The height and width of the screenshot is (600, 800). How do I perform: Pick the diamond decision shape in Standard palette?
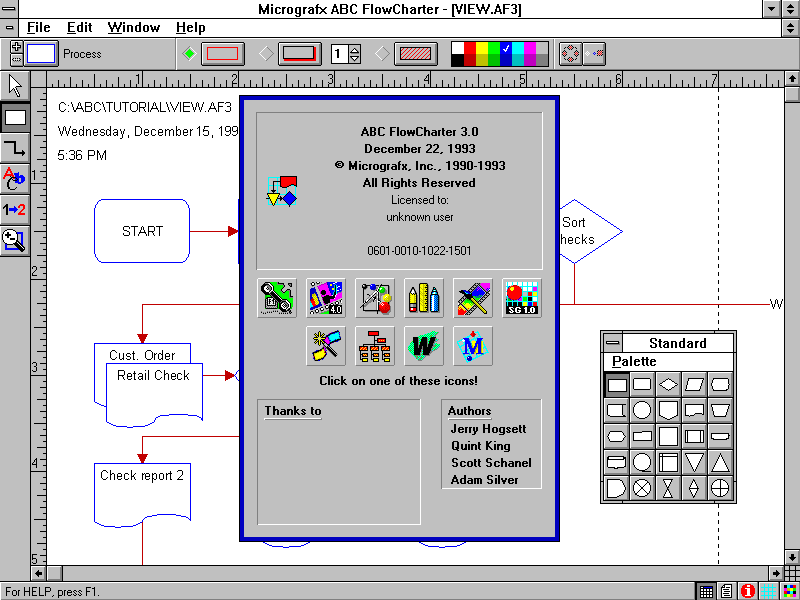point(668,384)
